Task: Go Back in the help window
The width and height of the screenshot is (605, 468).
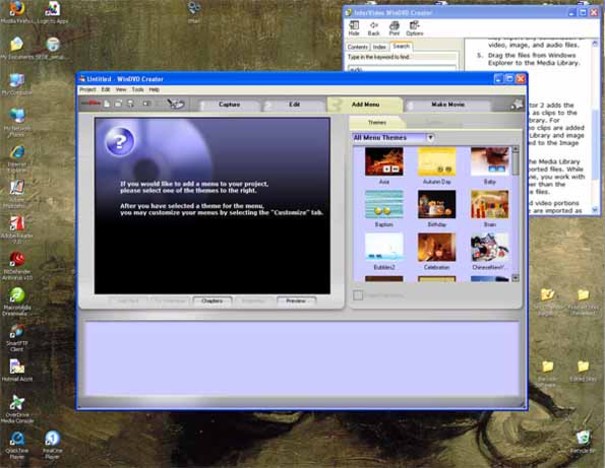Action: pyautogui.click(x=373, y=28)
